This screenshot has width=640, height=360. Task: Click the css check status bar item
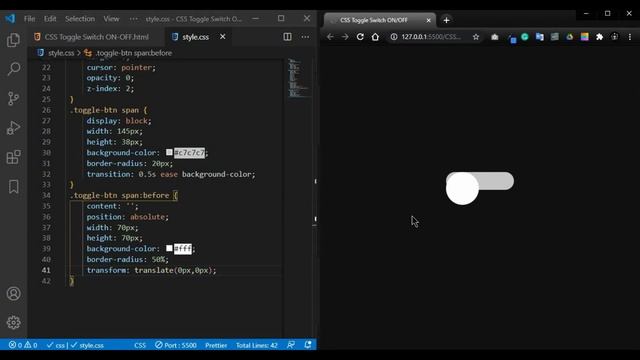(x=56, y=345)
